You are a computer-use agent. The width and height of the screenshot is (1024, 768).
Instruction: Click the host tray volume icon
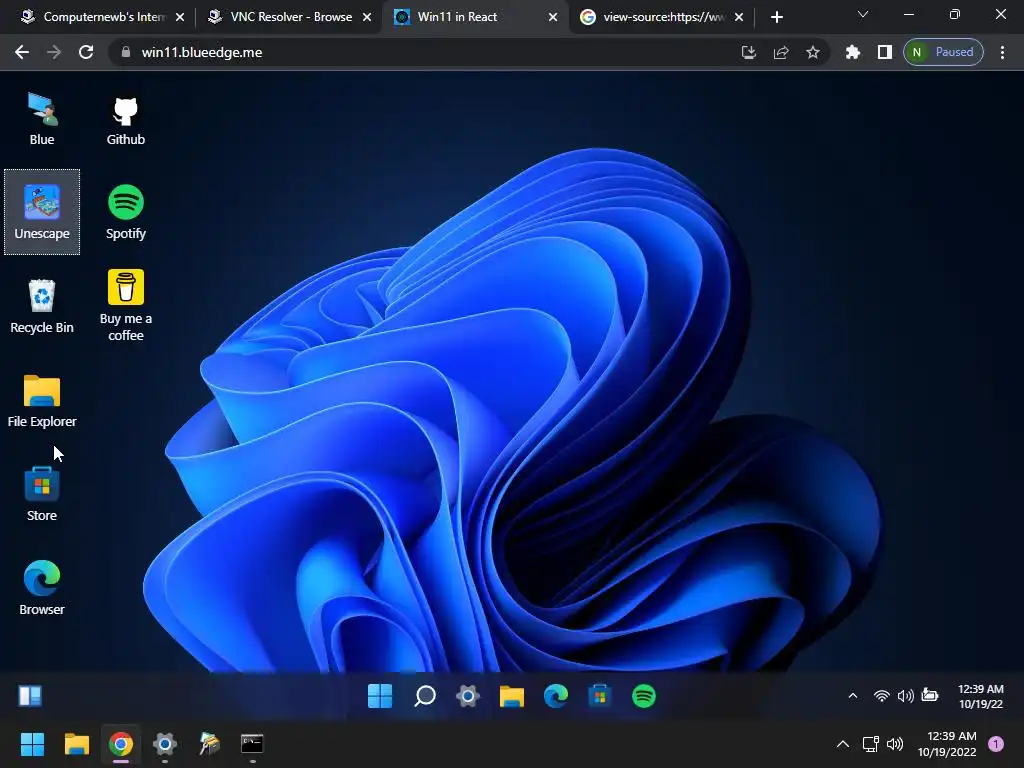(895, 744)
